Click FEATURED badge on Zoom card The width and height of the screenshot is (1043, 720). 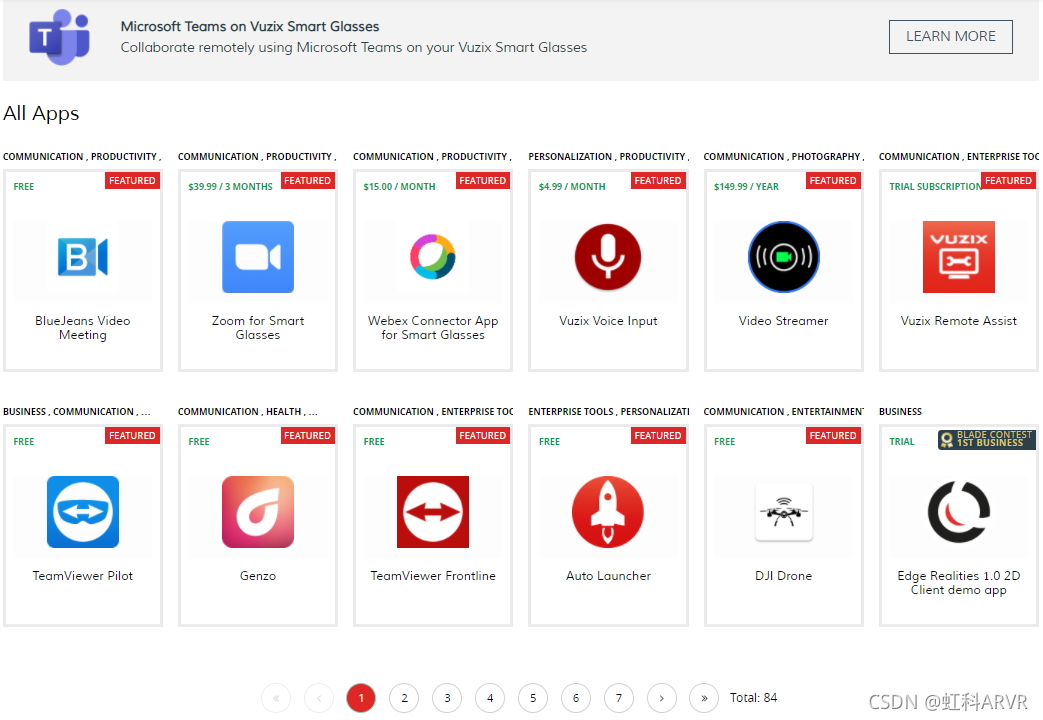pyautogui.click(x=307, y=180)
